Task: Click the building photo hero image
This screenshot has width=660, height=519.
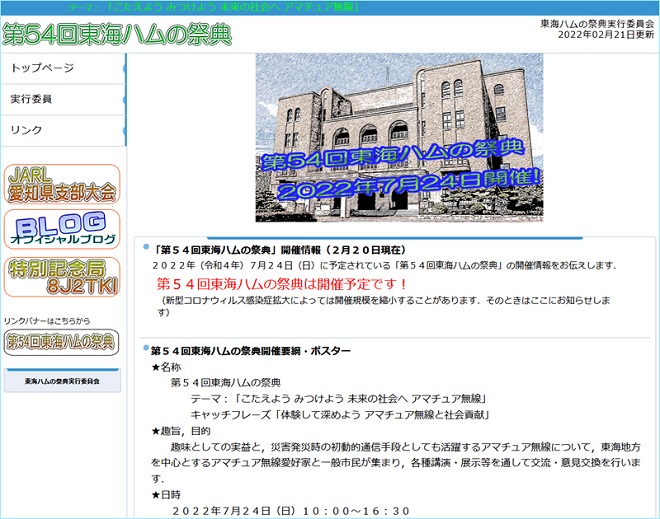Action: point(399,137)
